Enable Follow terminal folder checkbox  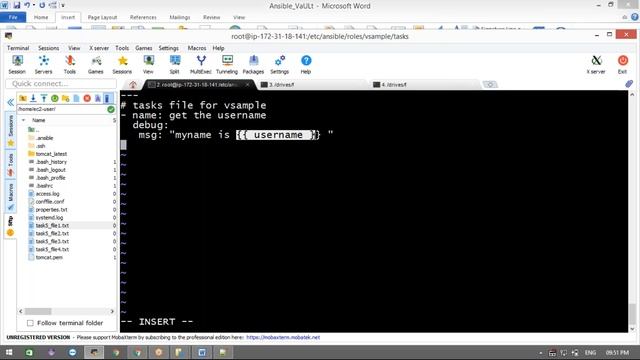coord(30,323)
